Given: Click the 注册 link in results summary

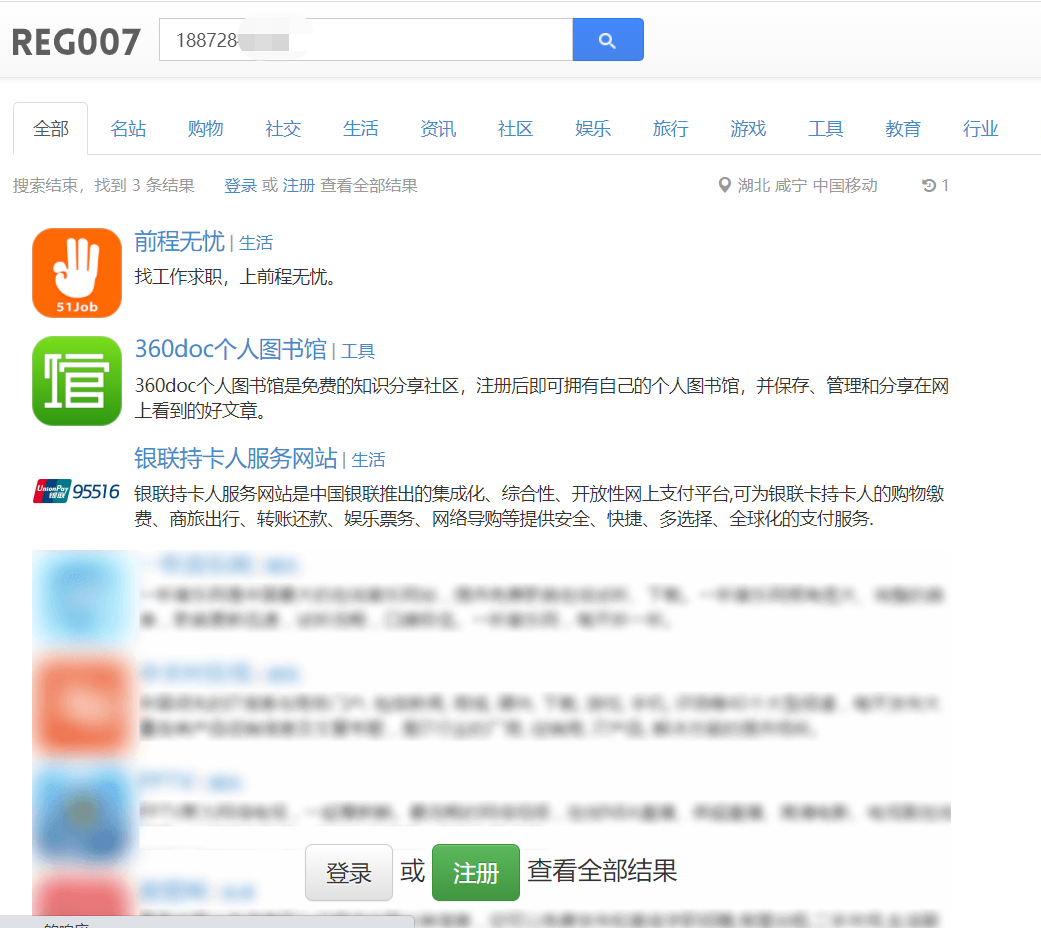Looking at the screenshot, I should (299, 185).
